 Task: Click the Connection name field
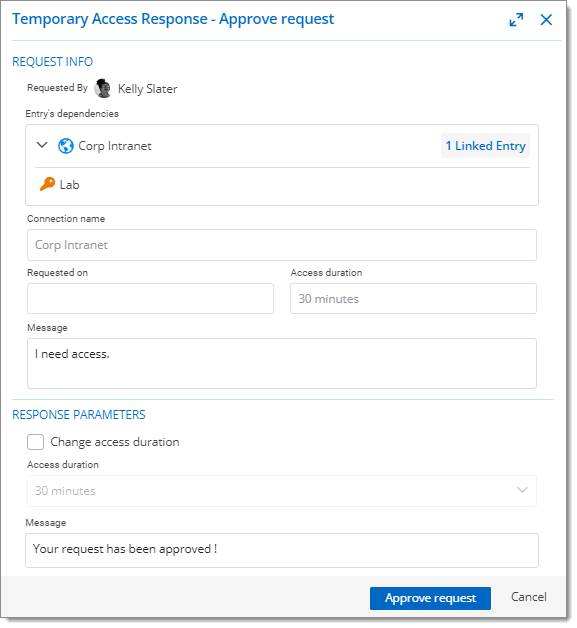click(282, 245)
